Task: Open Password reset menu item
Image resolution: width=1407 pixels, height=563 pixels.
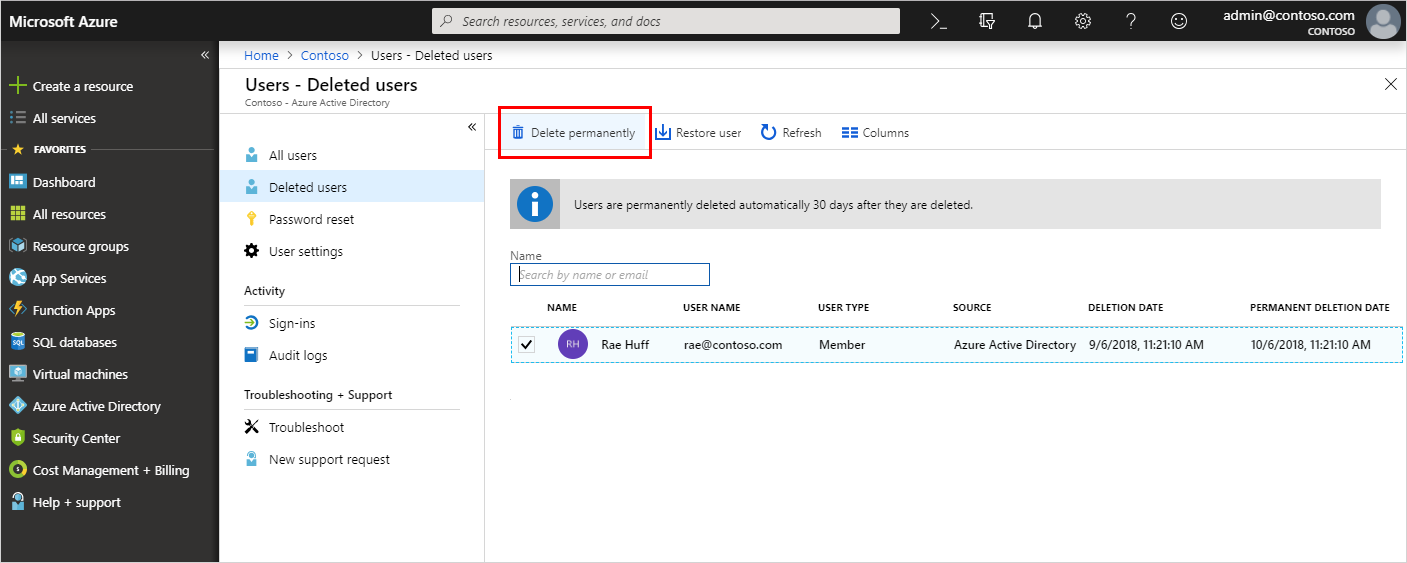Action: pyautogui.click(x=311, y=219)
